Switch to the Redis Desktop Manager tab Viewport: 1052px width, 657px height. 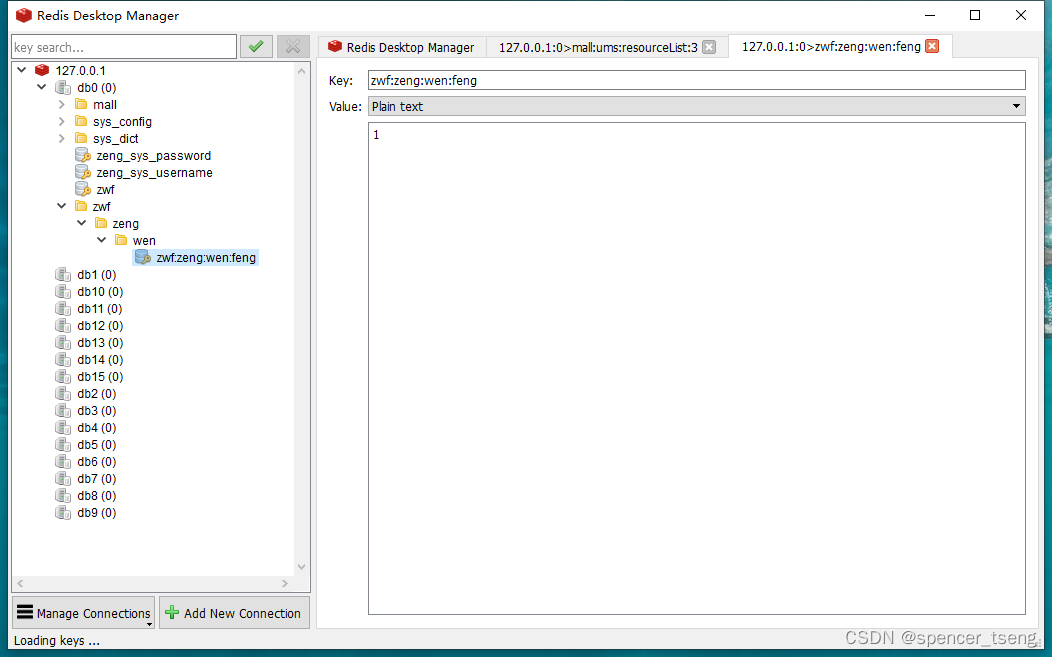[x=401, y=47]
